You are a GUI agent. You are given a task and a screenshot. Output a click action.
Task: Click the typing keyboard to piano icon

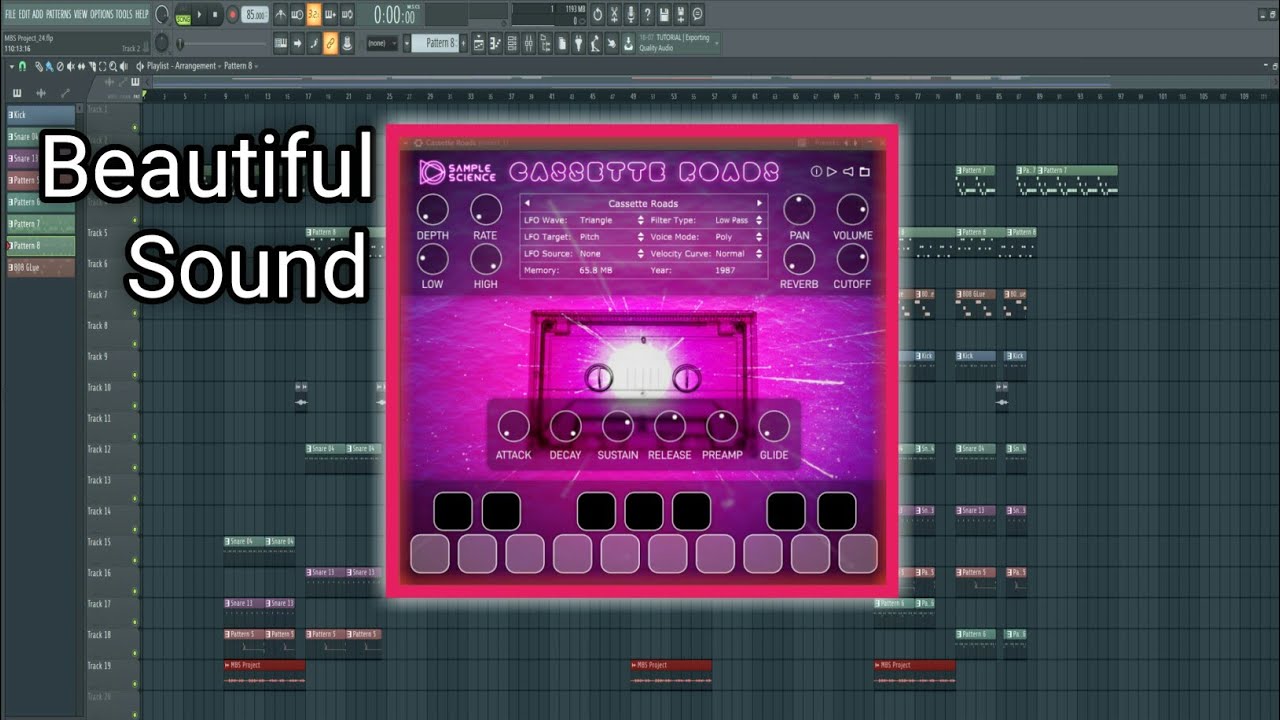280,43
